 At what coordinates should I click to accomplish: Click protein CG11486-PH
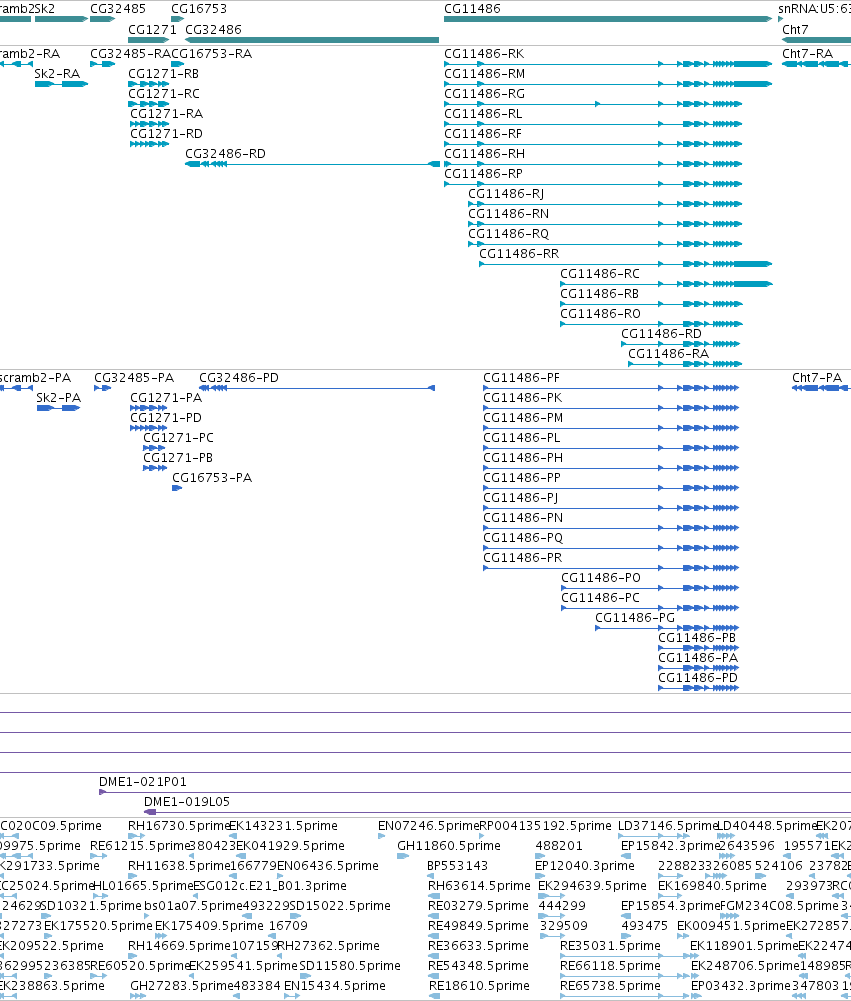(523, 458)
